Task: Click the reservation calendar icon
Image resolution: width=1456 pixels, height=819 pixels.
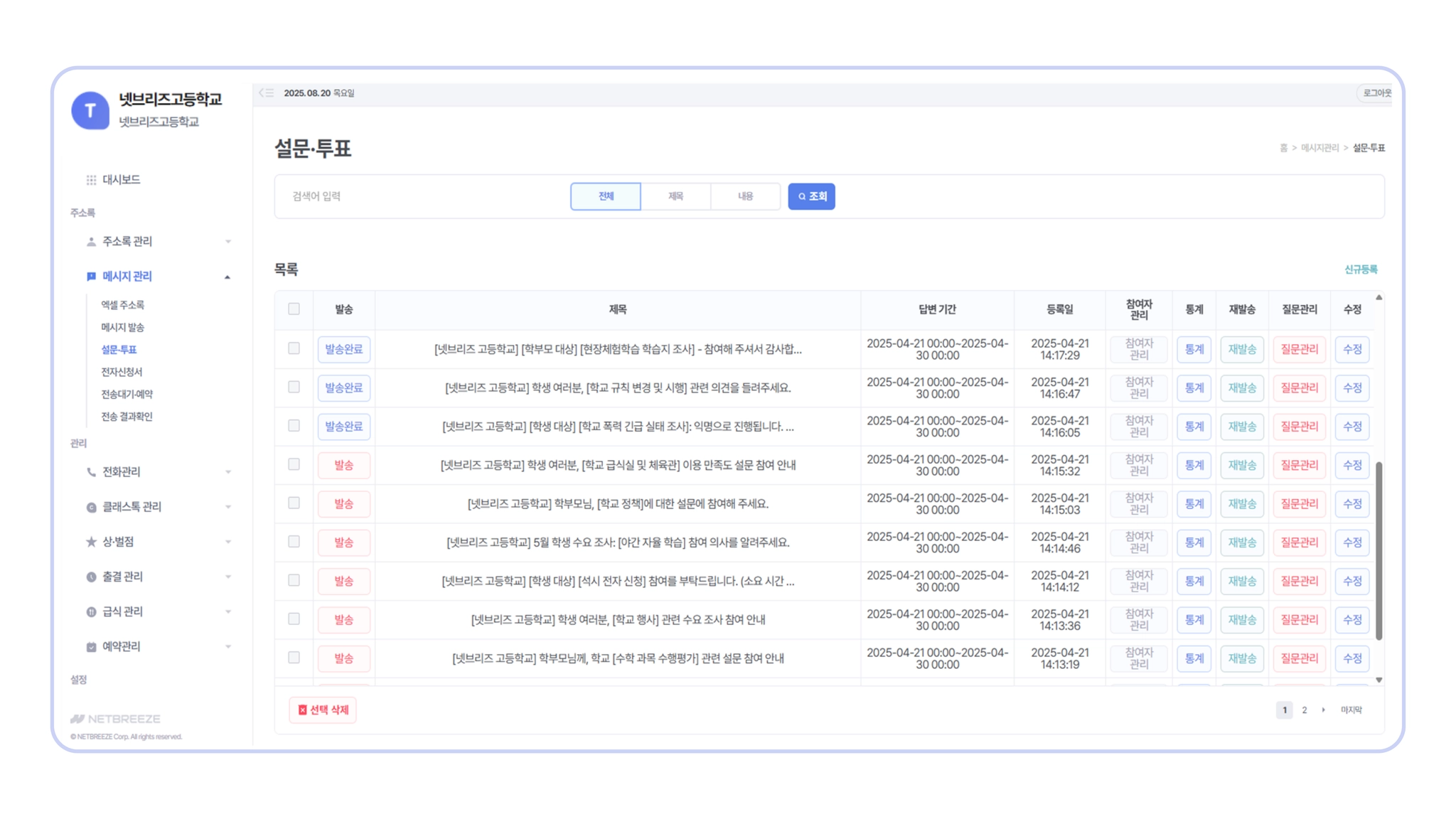Action: tap(91, 647)
